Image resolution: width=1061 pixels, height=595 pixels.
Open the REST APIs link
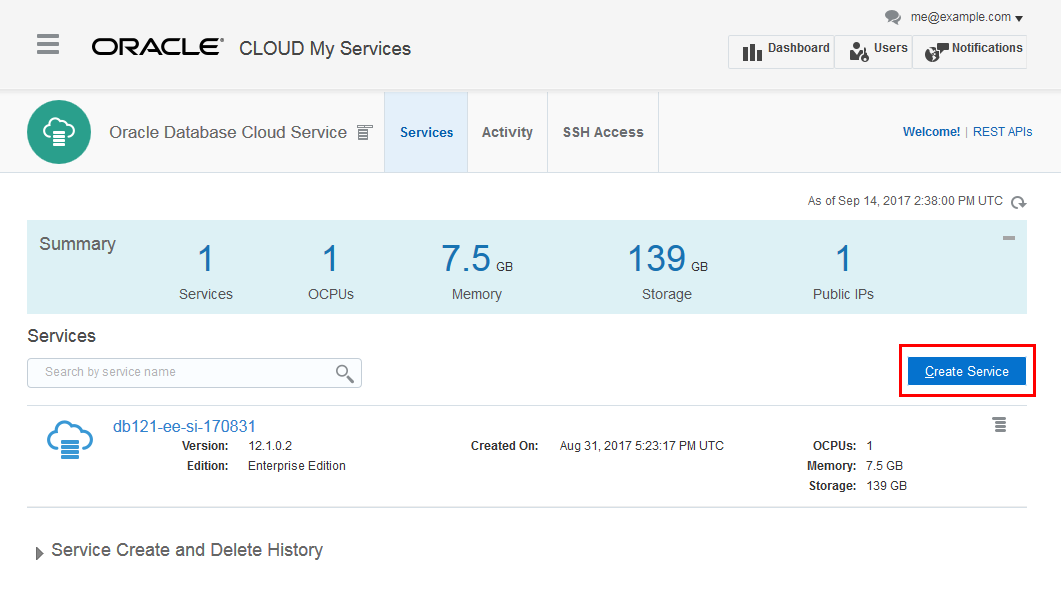pyautogui.click(x=1002, y=132)
